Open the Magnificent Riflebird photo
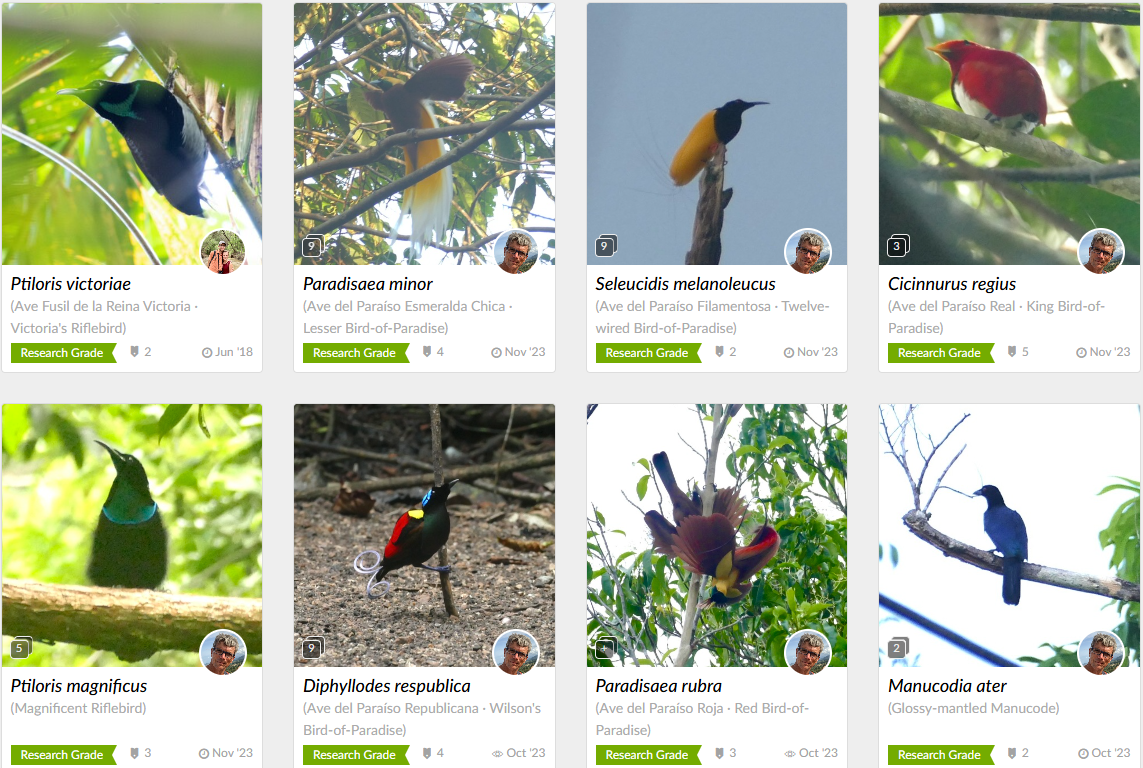 [132, 536]
